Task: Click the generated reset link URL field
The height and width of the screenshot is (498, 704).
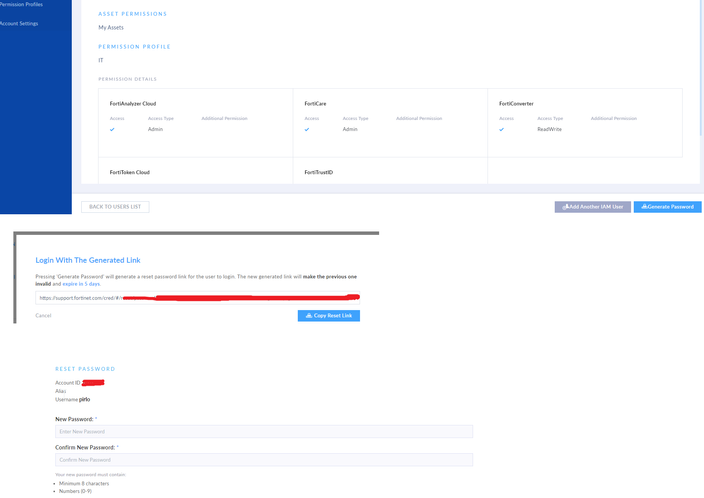Action: [197, 298]
